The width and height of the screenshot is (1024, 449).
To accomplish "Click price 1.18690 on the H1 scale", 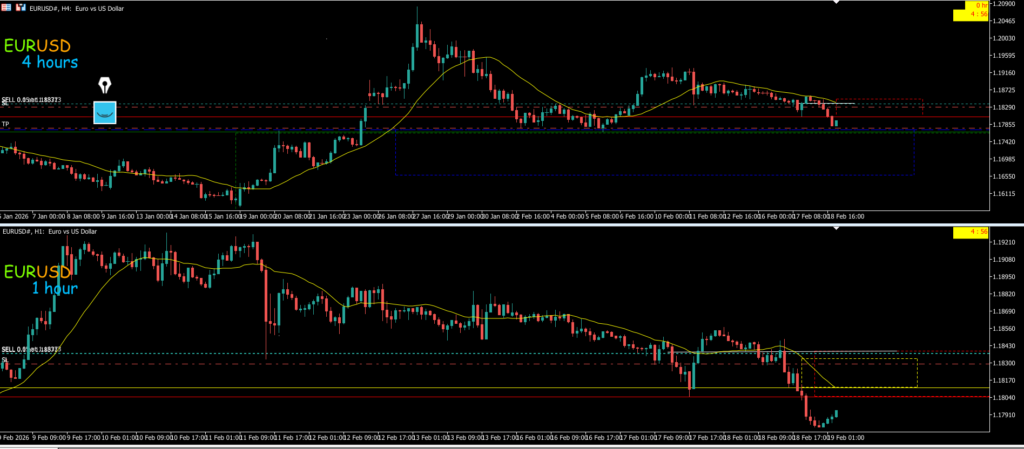I will (1006, 311).
